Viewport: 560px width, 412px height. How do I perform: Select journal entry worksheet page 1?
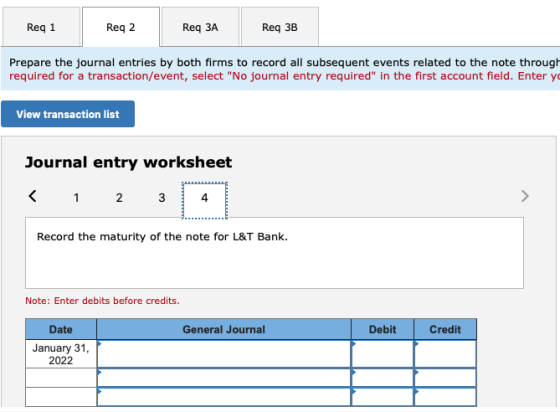coord(76,197)
